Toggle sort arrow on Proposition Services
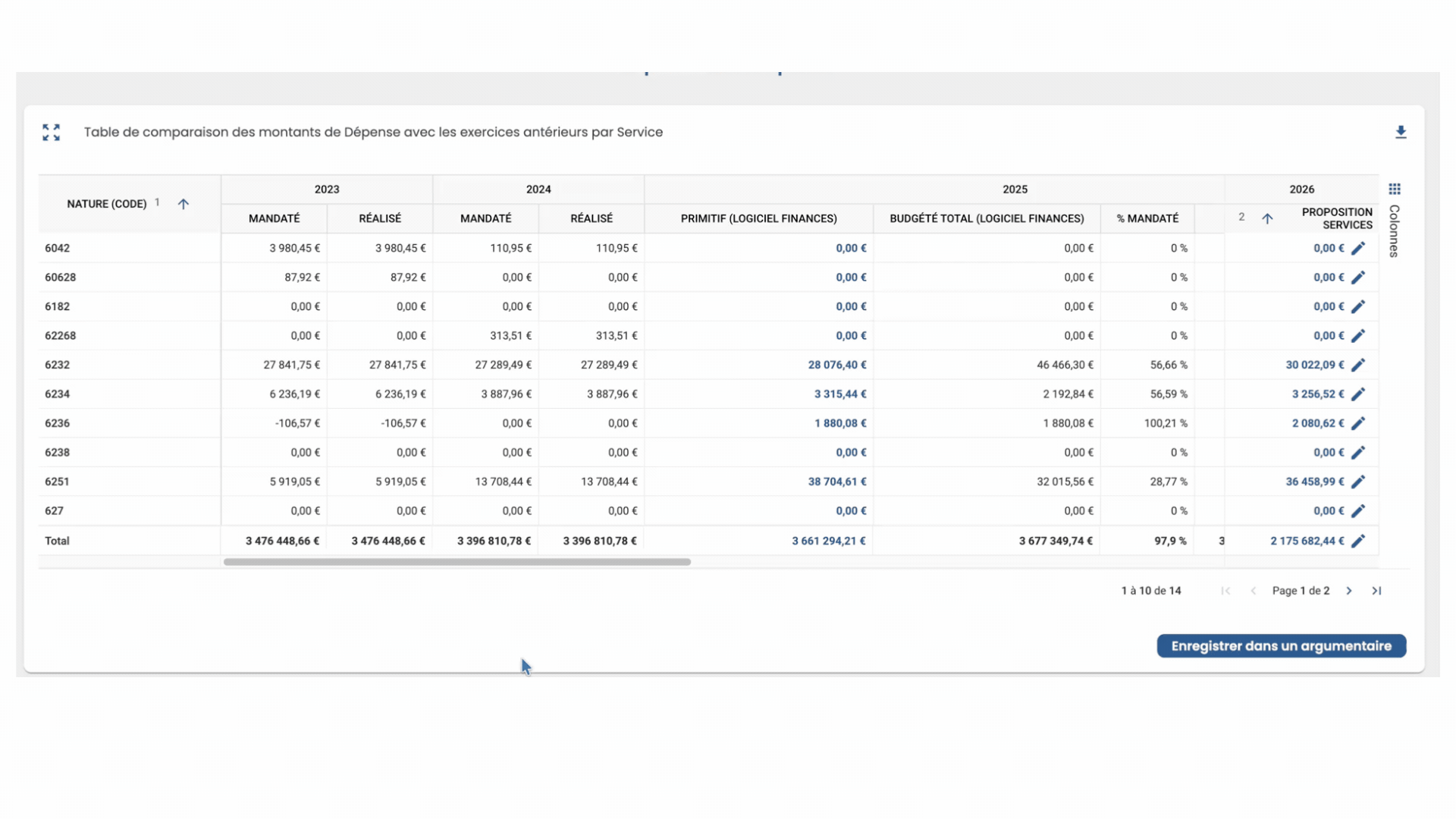The image size is (1456, 819). click(1267, 218)
